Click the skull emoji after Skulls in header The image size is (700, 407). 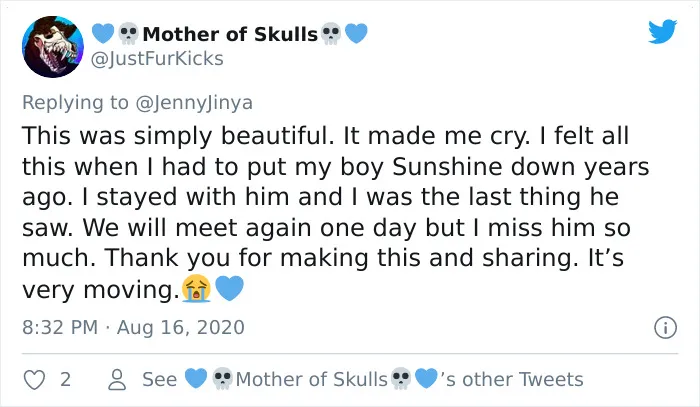[x=331, y=33]
